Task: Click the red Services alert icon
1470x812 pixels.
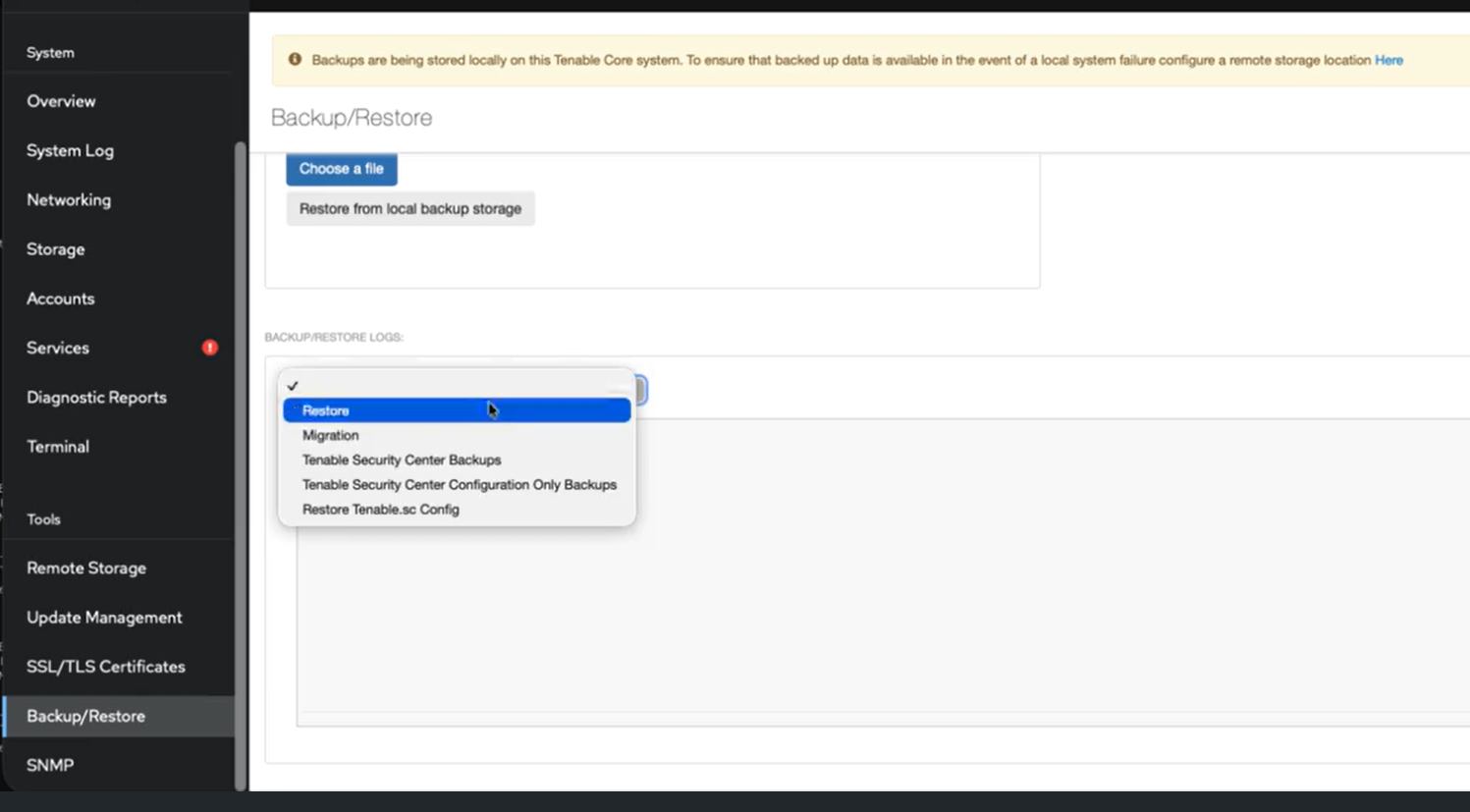Action: point(209,348)
